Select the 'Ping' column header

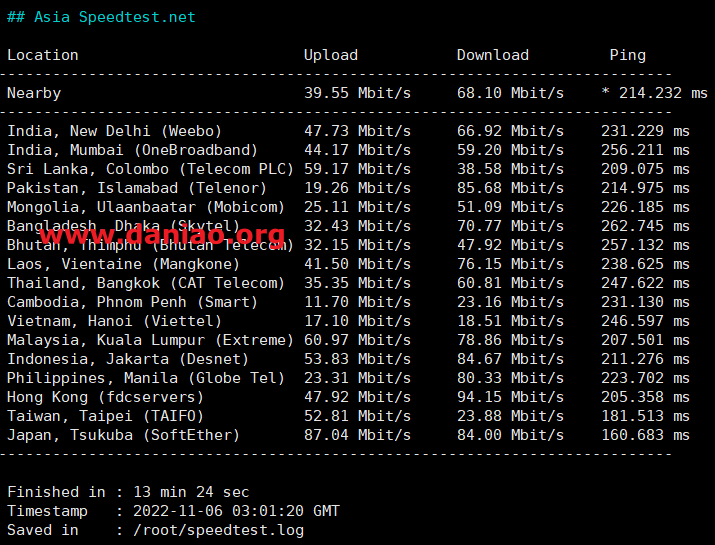tap(627, 56)
